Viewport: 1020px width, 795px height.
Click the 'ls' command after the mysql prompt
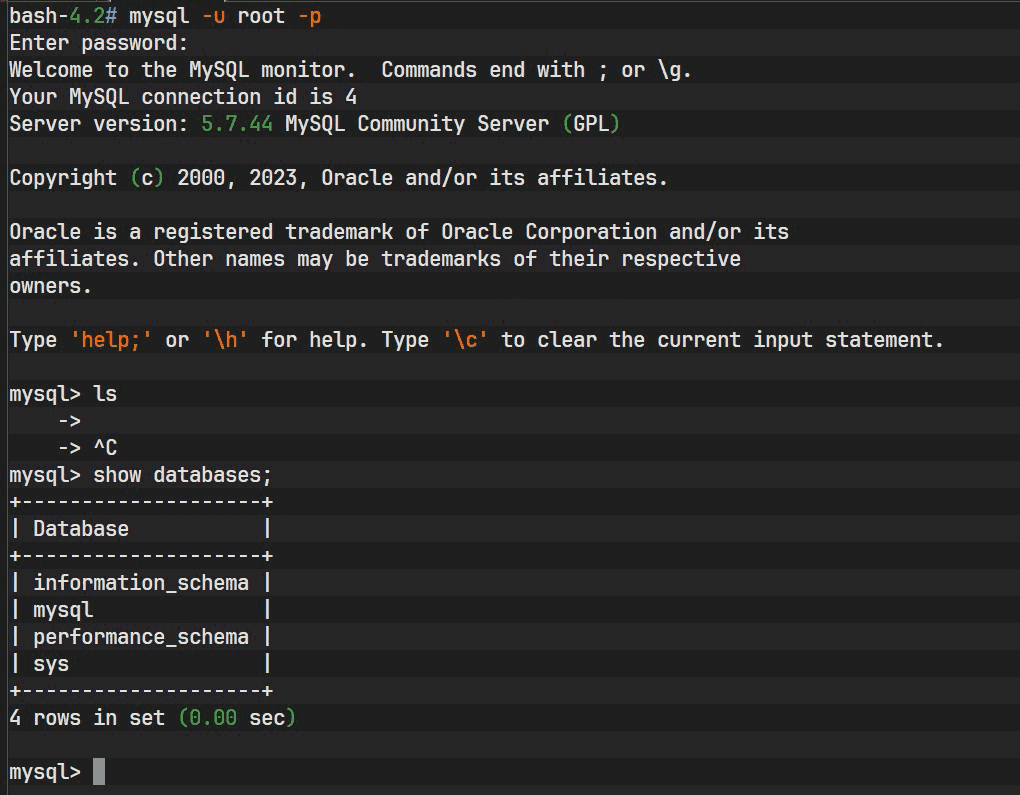(x=105, y=394)
